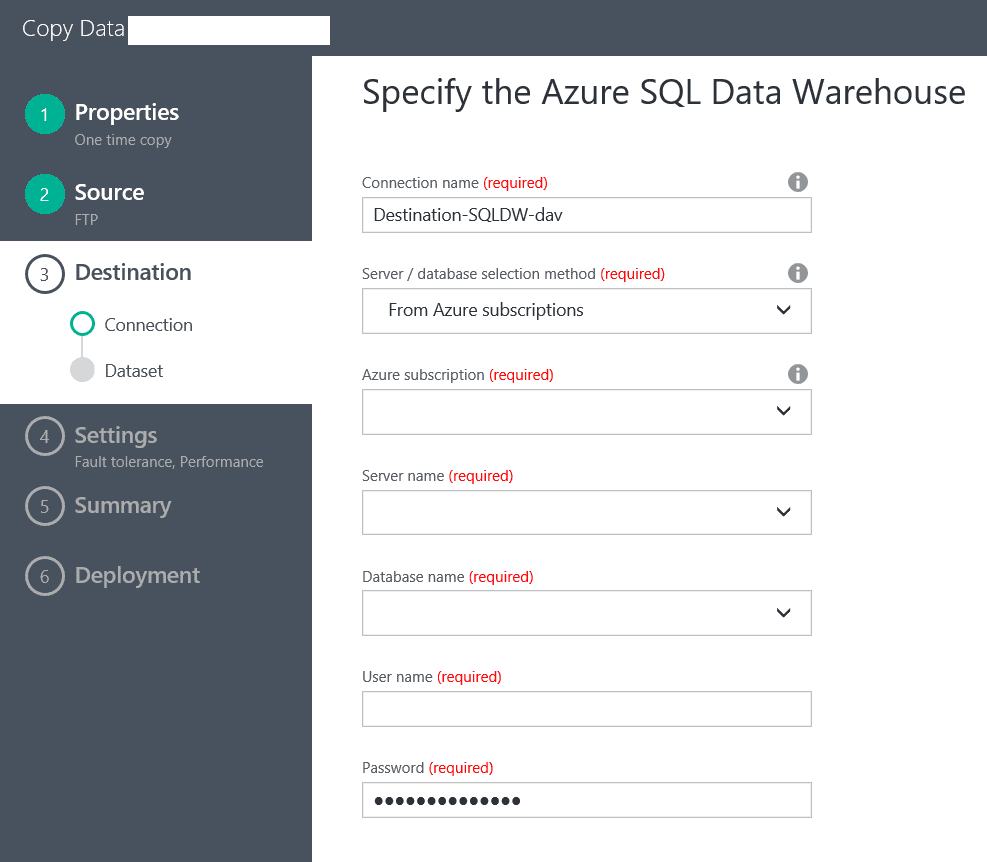Select the step 2 Source circle icon
987x862 pixels.
tap(45, 194)
